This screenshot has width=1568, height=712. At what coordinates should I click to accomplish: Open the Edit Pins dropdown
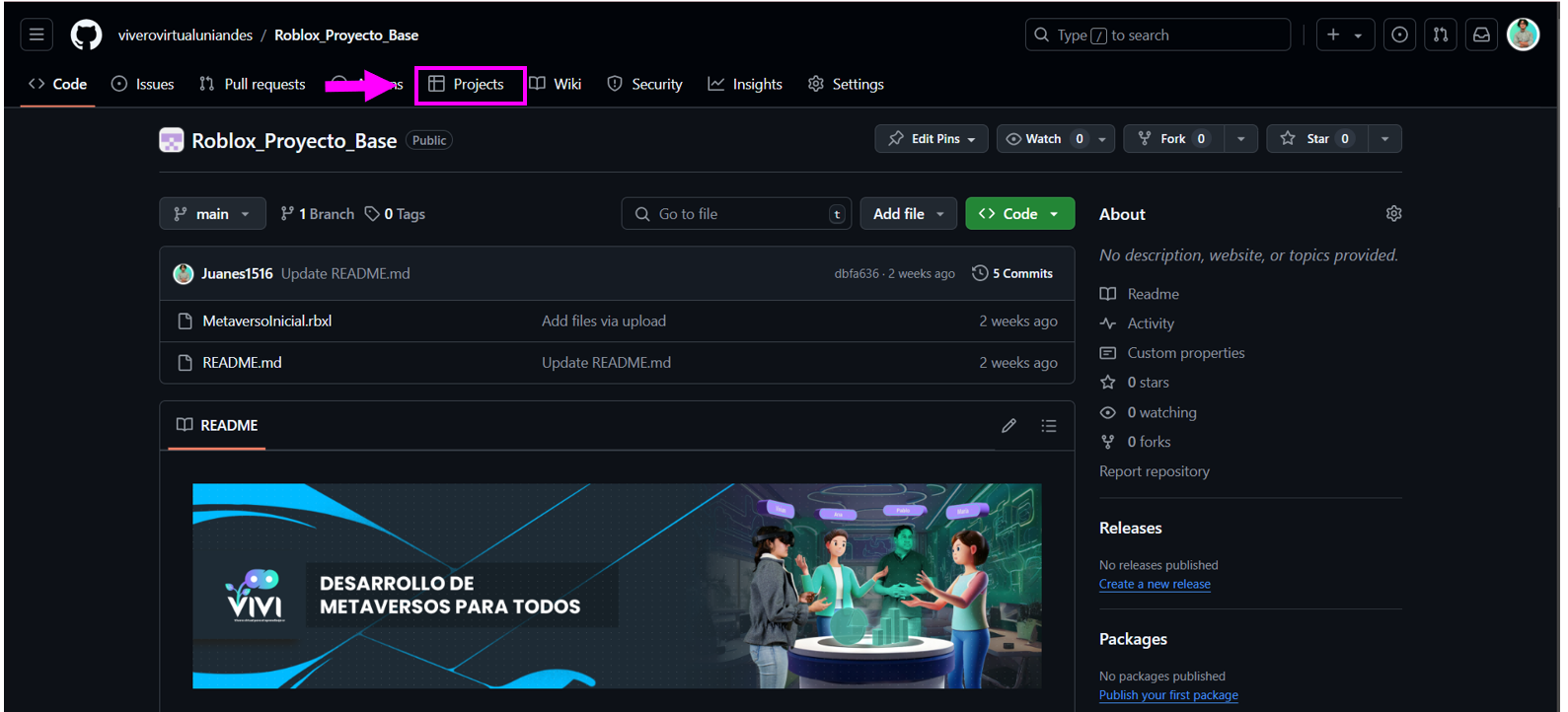(x=932, y=139)
